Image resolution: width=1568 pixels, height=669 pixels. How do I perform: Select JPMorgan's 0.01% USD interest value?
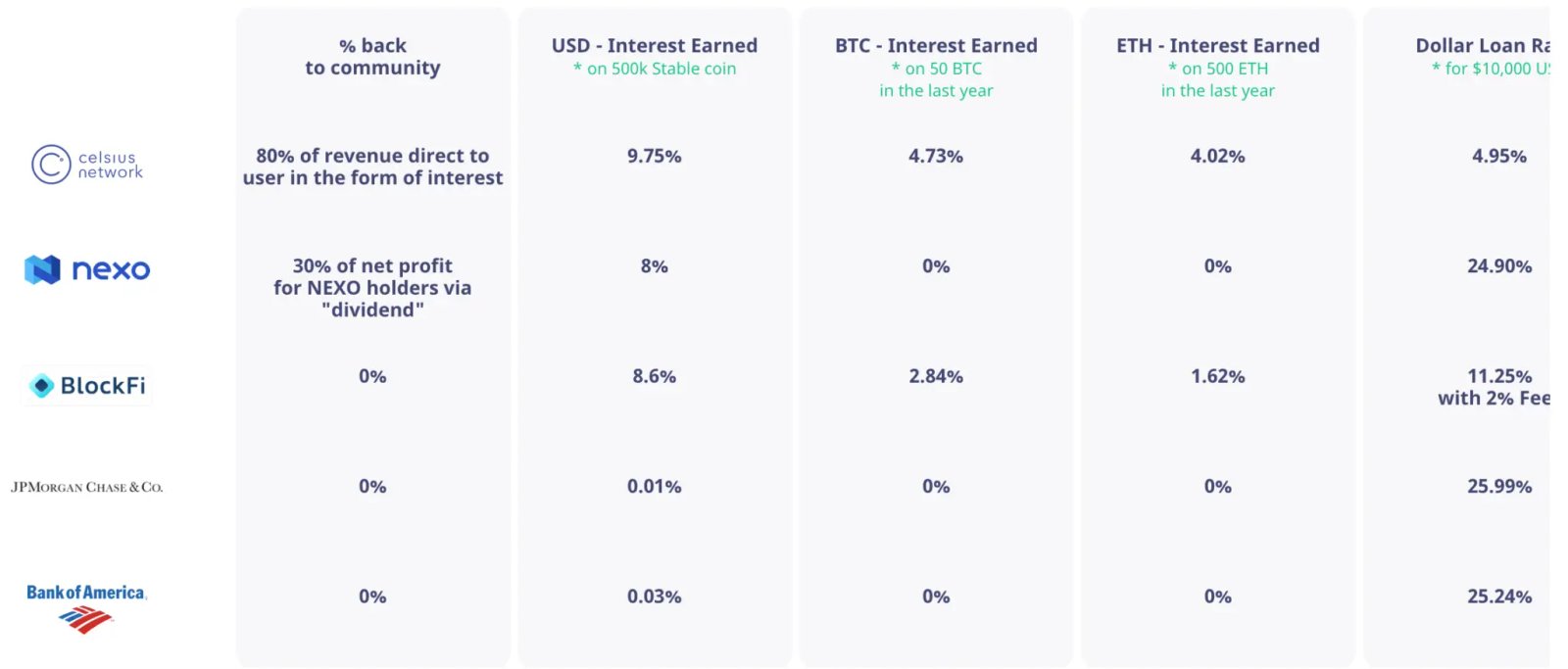654,487
